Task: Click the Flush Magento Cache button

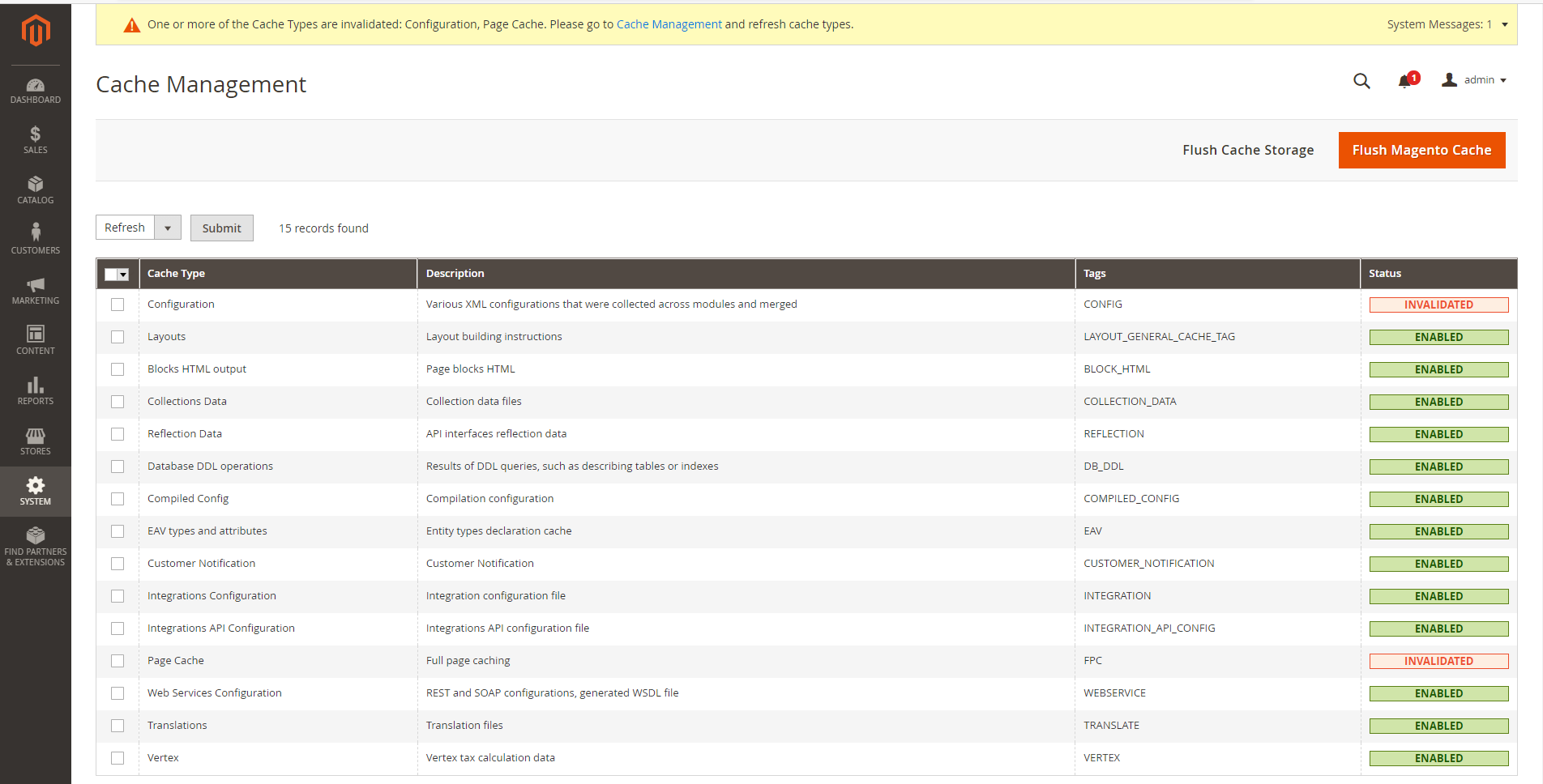Action: click(1421, 150)
